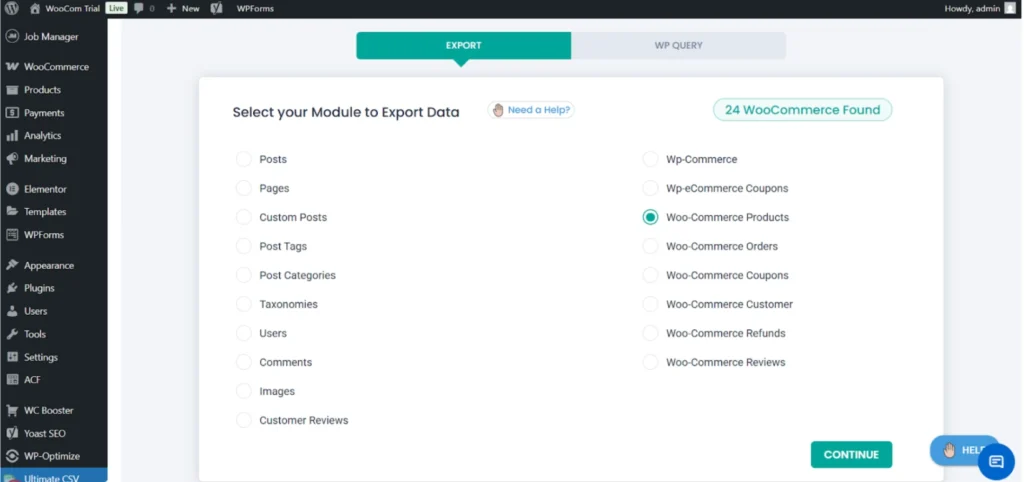Select the Taxonomies radio button
This screenshot has width=1024, height=482.
pos(244,304)
